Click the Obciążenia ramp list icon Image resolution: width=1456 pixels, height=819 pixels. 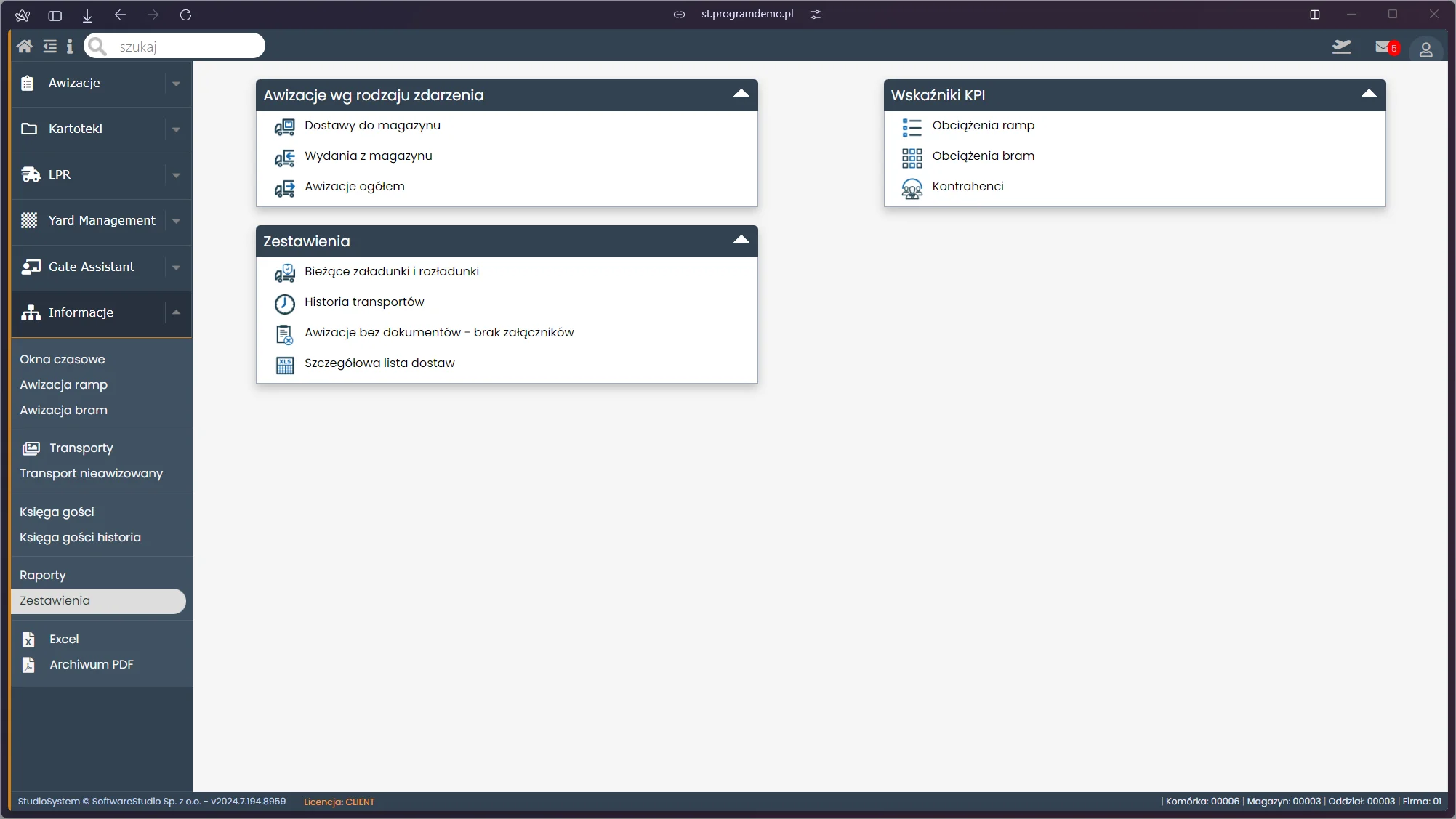(x=912, y=127)
